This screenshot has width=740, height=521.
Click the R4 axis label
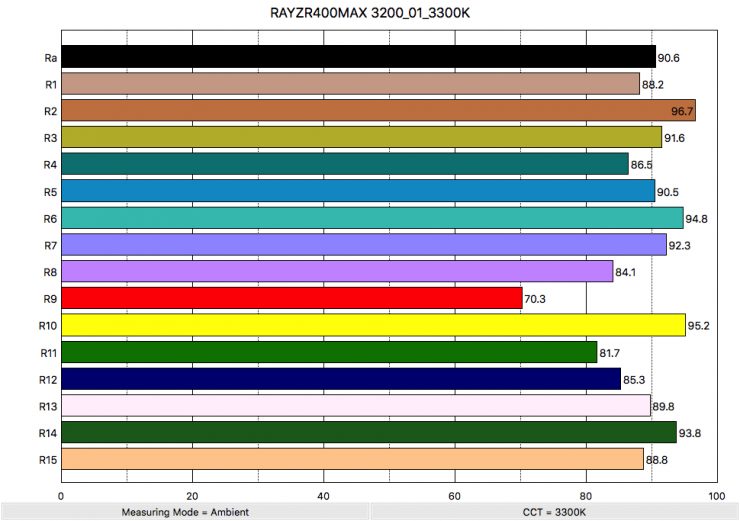pos(49,165)
